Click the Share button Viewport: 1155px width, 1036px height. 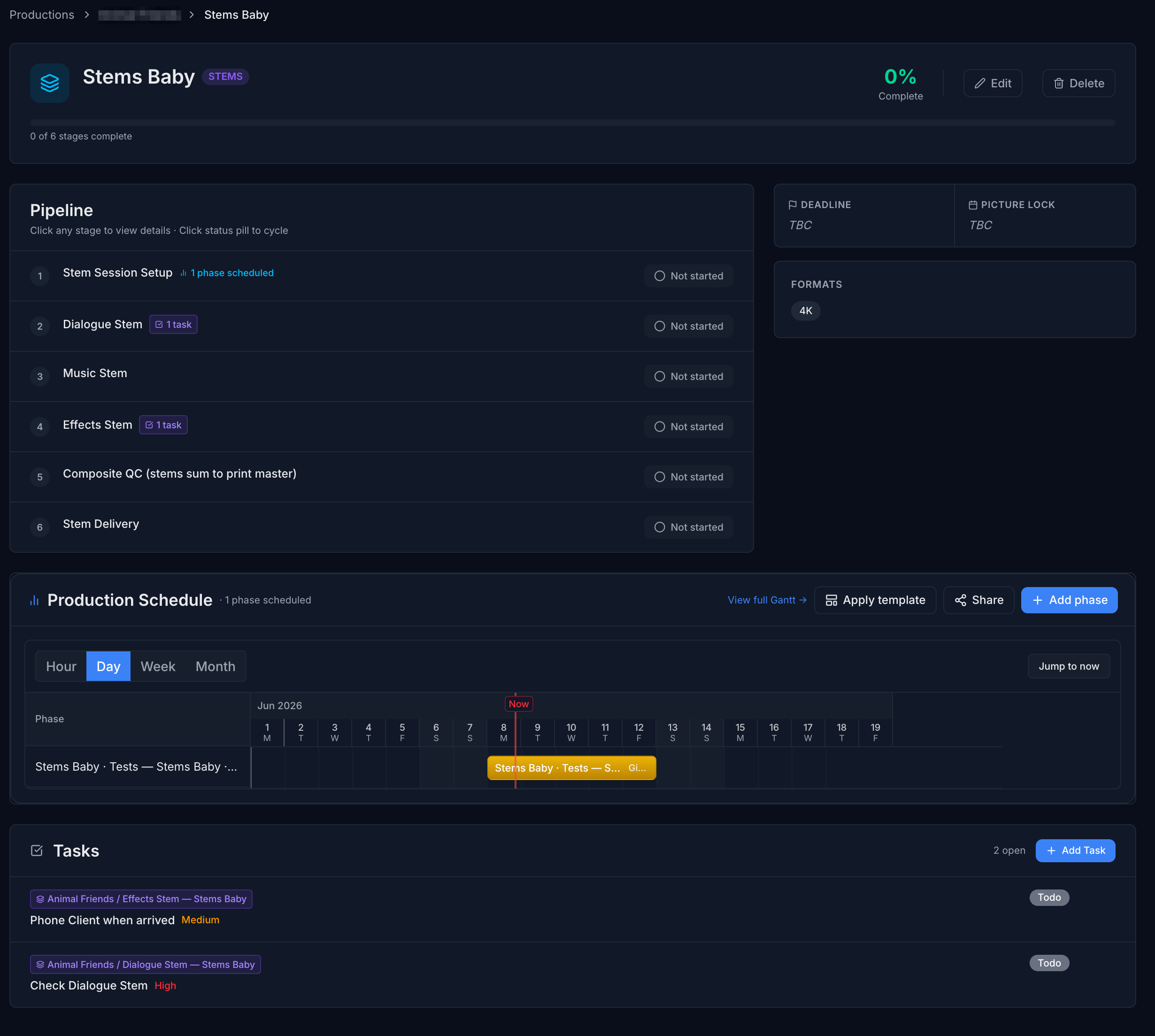[x=978, y=600]
